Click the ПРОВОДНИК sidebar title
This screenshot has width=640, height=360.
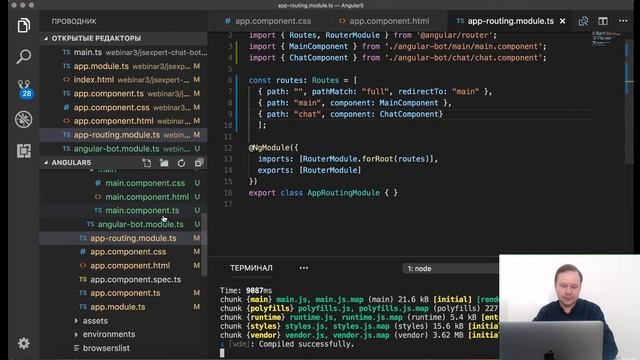[x=74, y=21]
